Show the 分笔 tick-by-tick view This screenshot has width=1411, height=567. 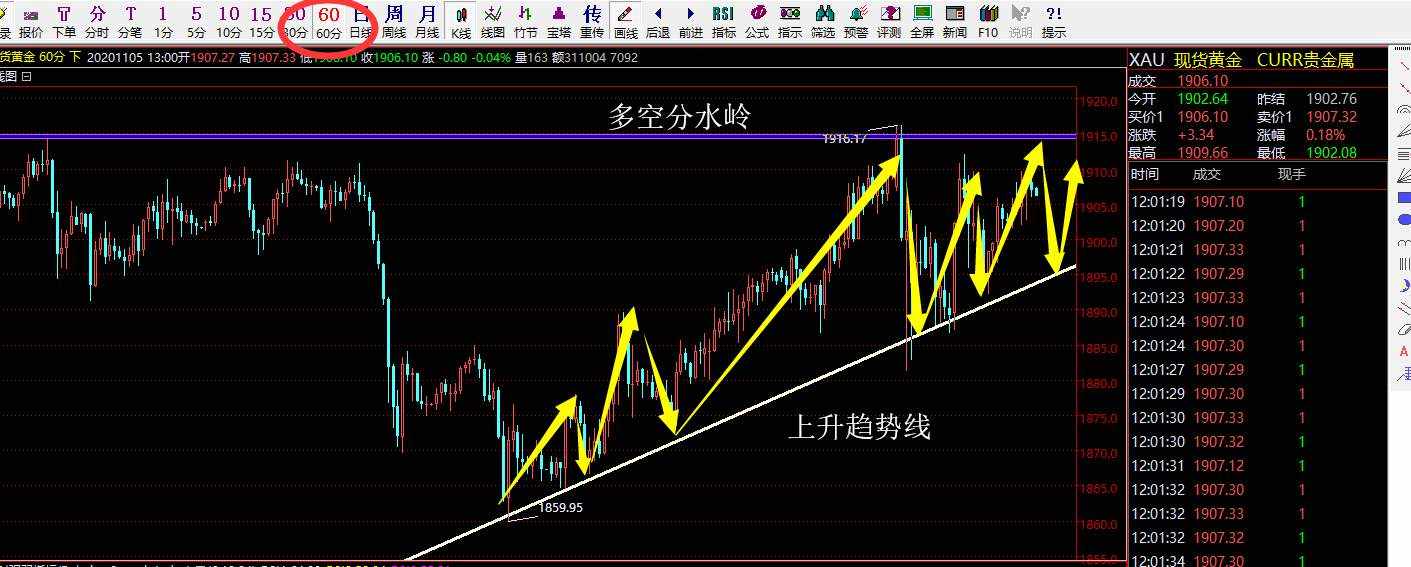click(130, 22)
